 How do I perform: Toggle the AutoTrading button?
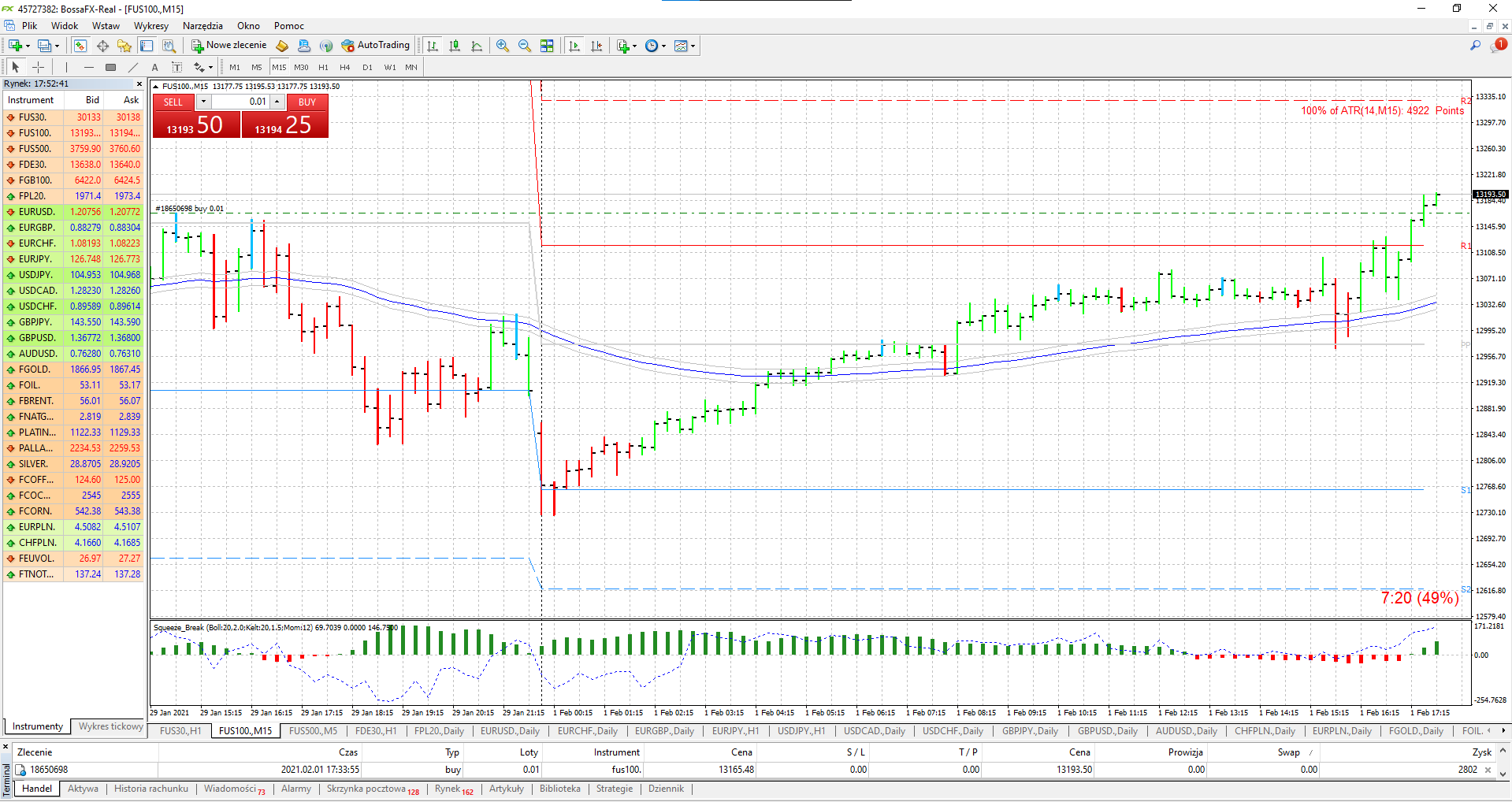375,46
